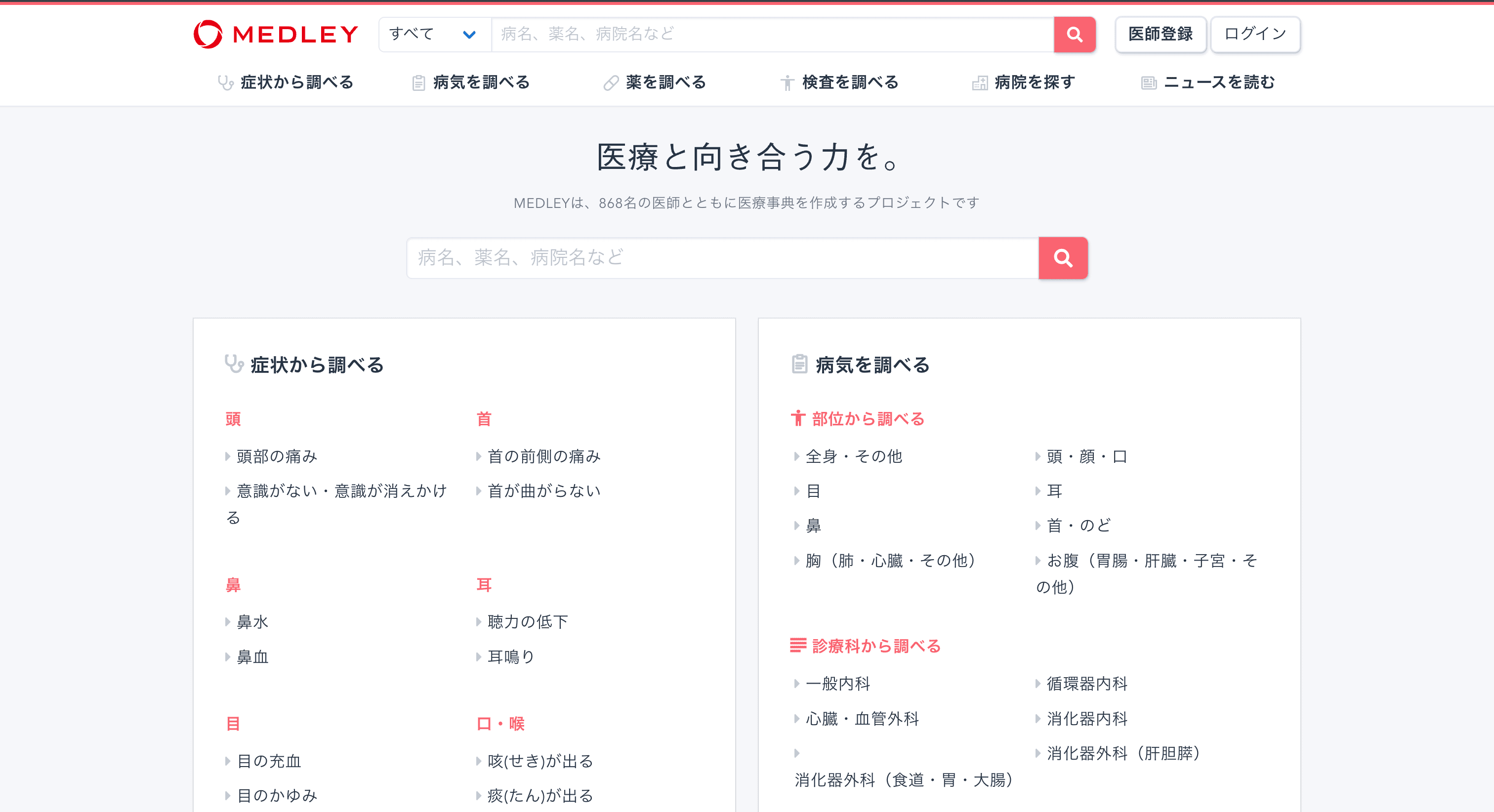Viewport: 1494px width, 812px height.
Task: Click the header search magnifier button
Action: (x=1074, y=34)
